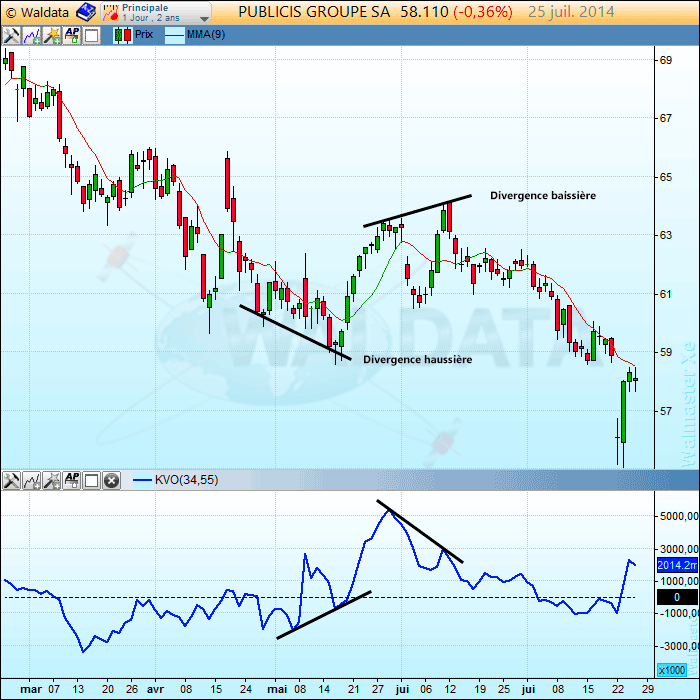Click the AP icon in KVO panel toolbar
Screen dimensions: 700x700
point(72,480)
